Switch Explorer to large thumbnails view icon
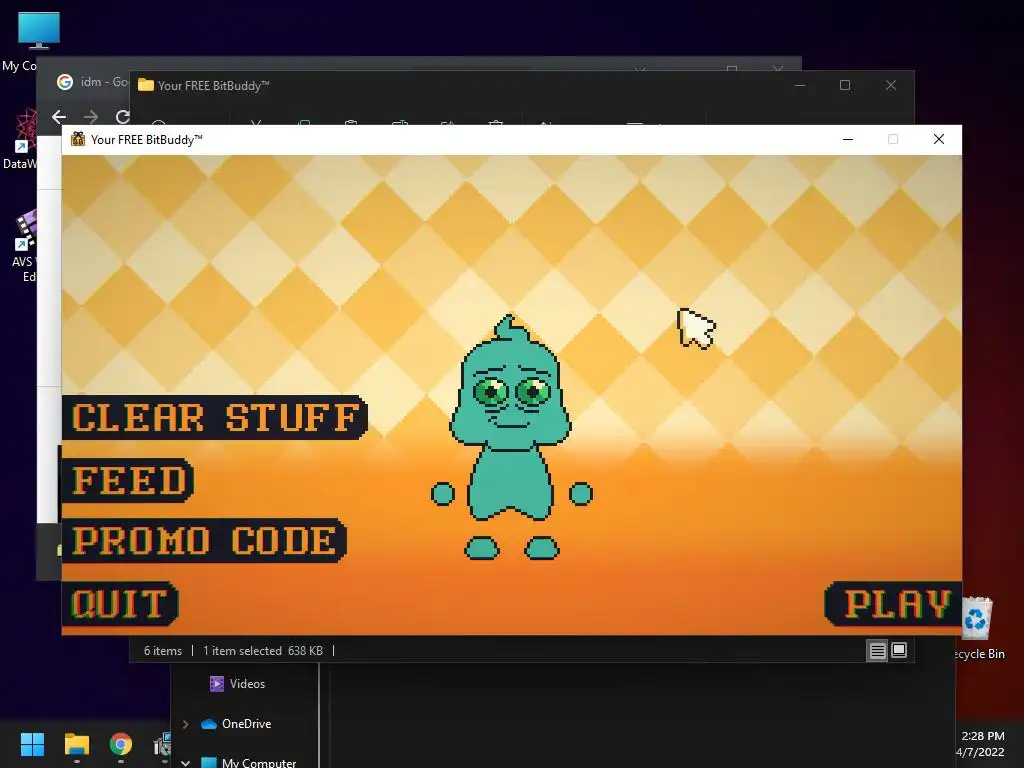 (899, 650)
